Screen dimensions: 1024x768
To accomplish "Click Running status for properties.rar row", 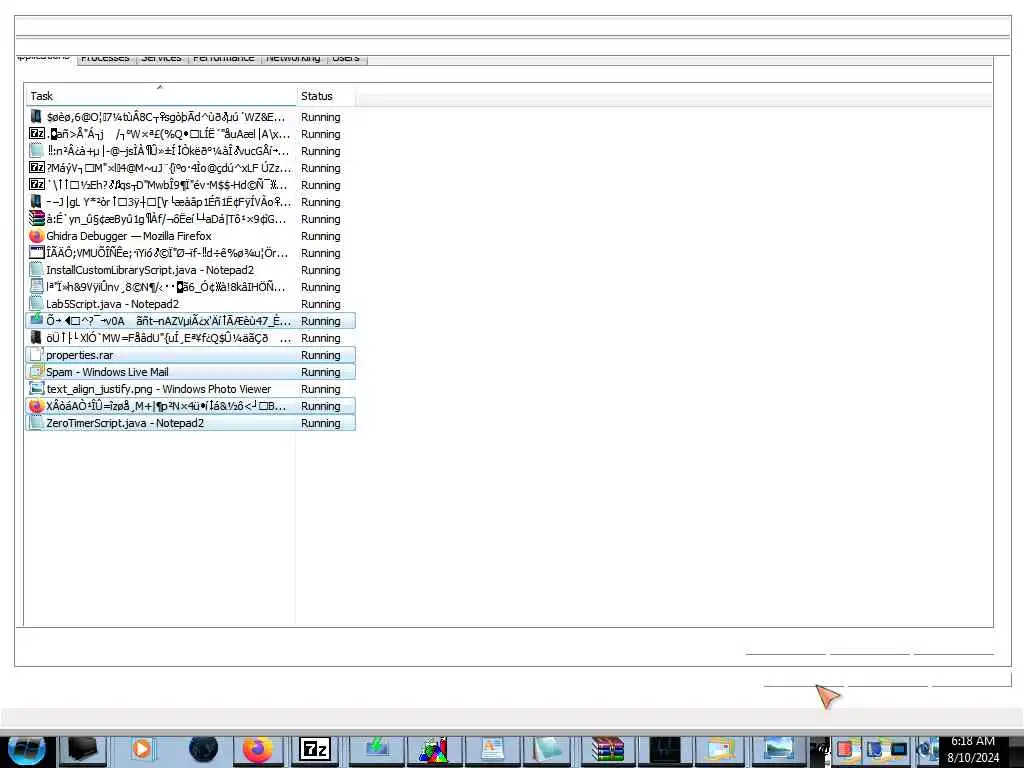I will coord(321,355).
